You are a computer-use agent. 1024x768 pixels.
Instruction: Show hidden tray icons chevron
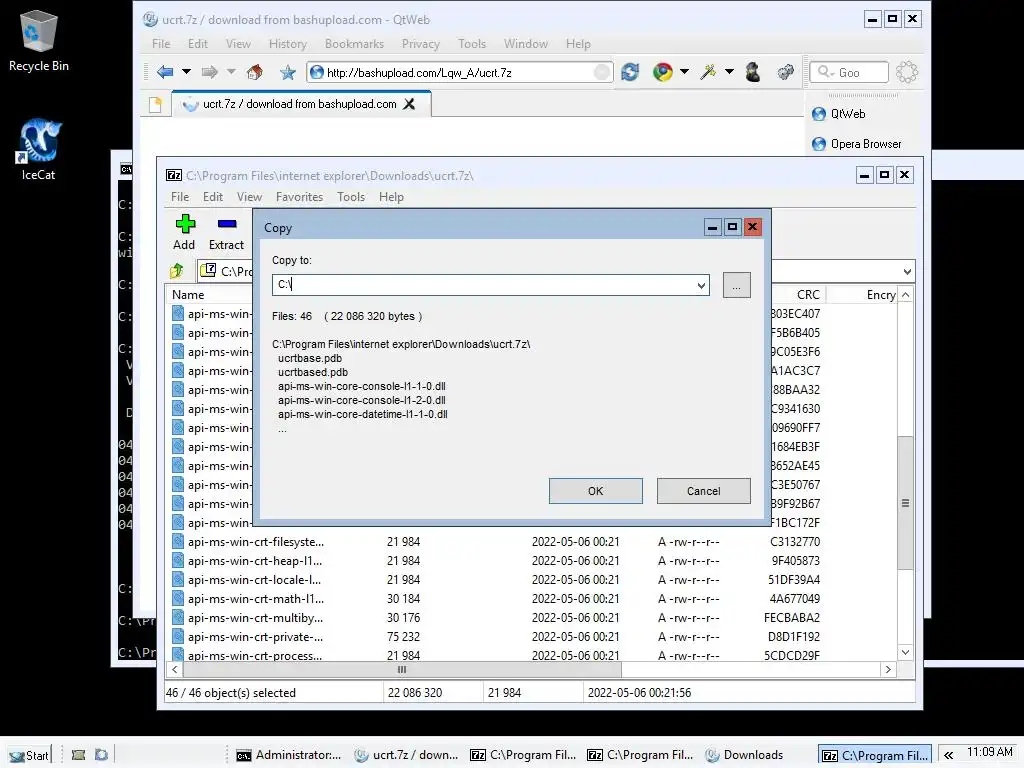click(948, 755)
